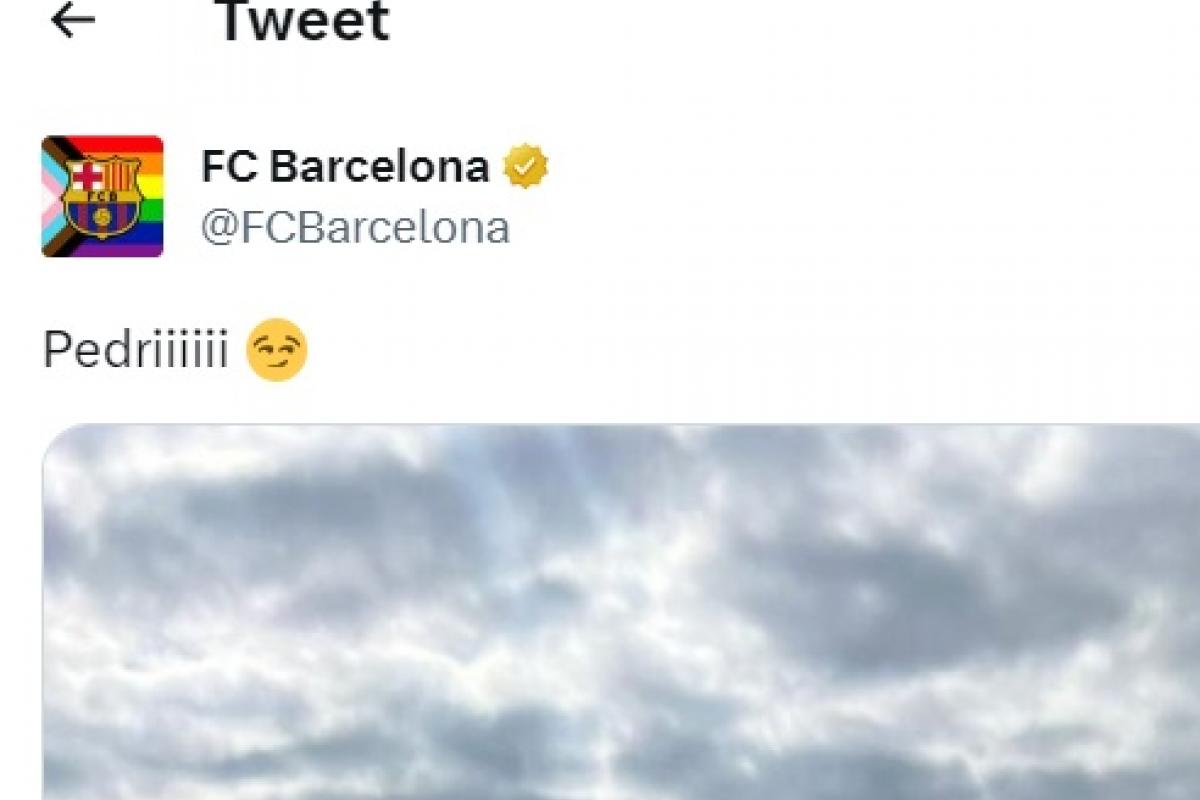Go back using the left arrow
This screenshot has width=1200, height=800.
coord(72,20)
